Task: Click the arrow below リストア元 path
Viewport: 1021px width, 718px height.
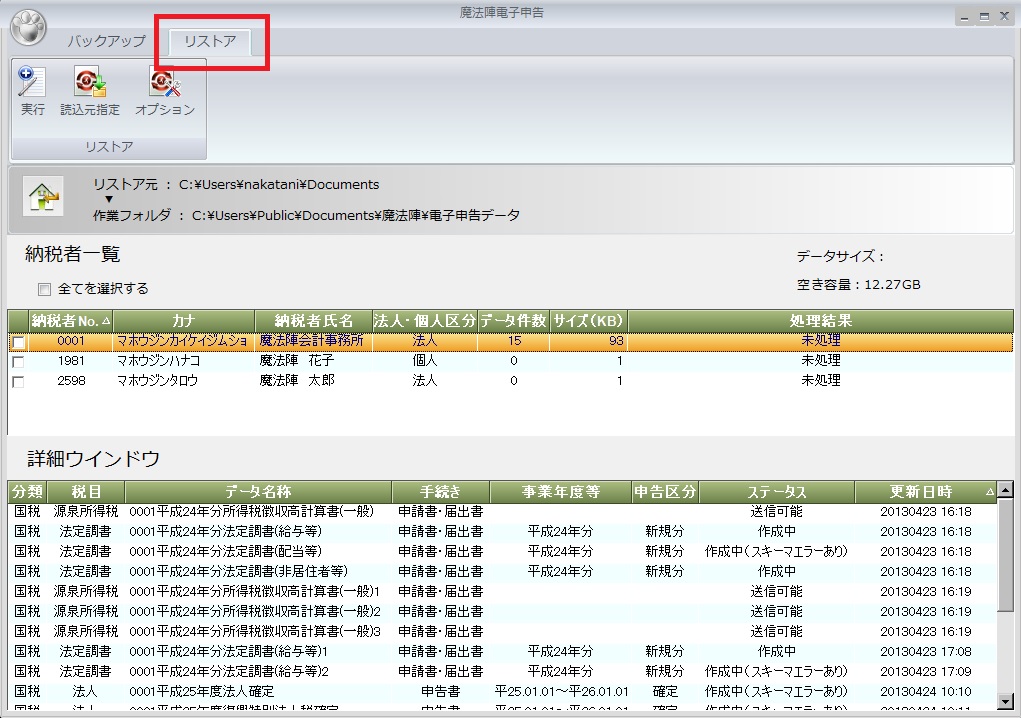Action: (108, 199)
